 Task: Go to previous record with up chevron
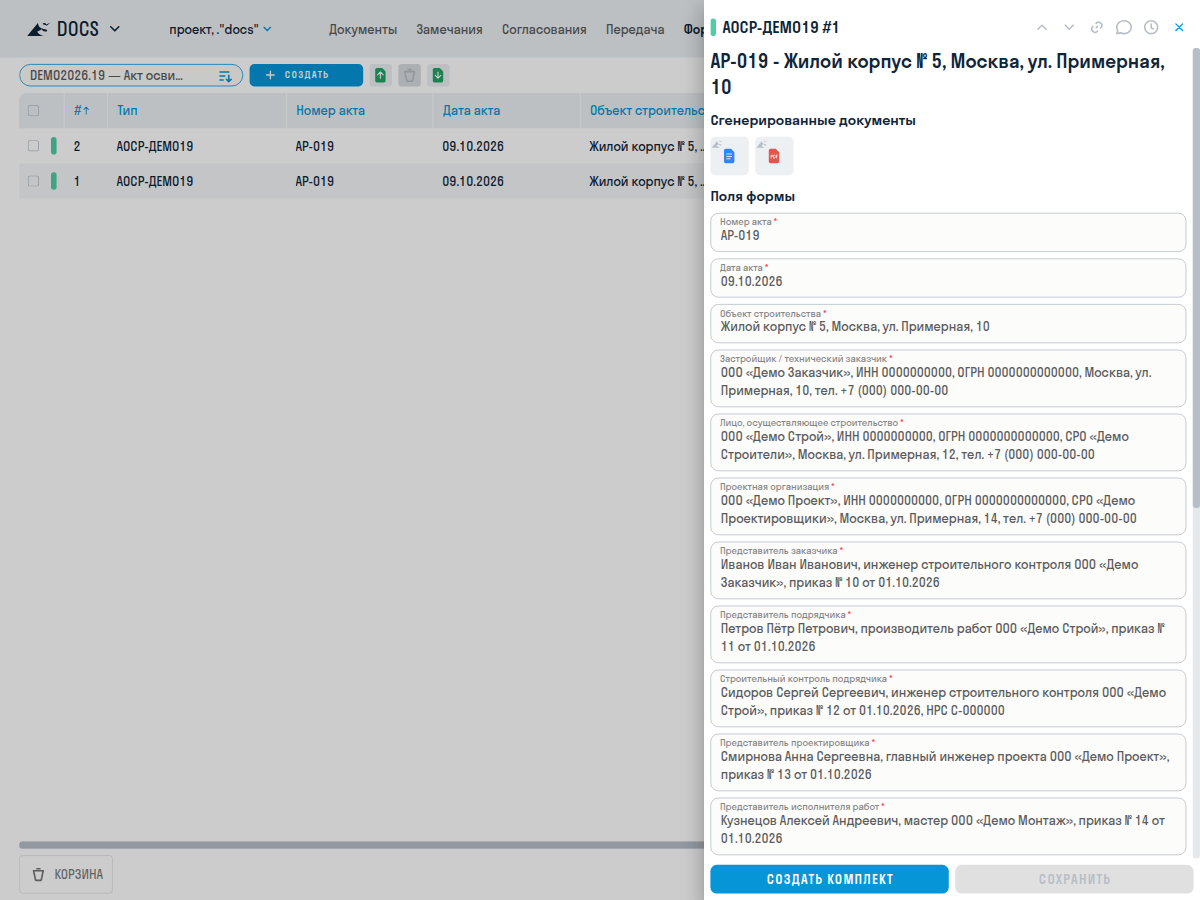pos(1042,27)
